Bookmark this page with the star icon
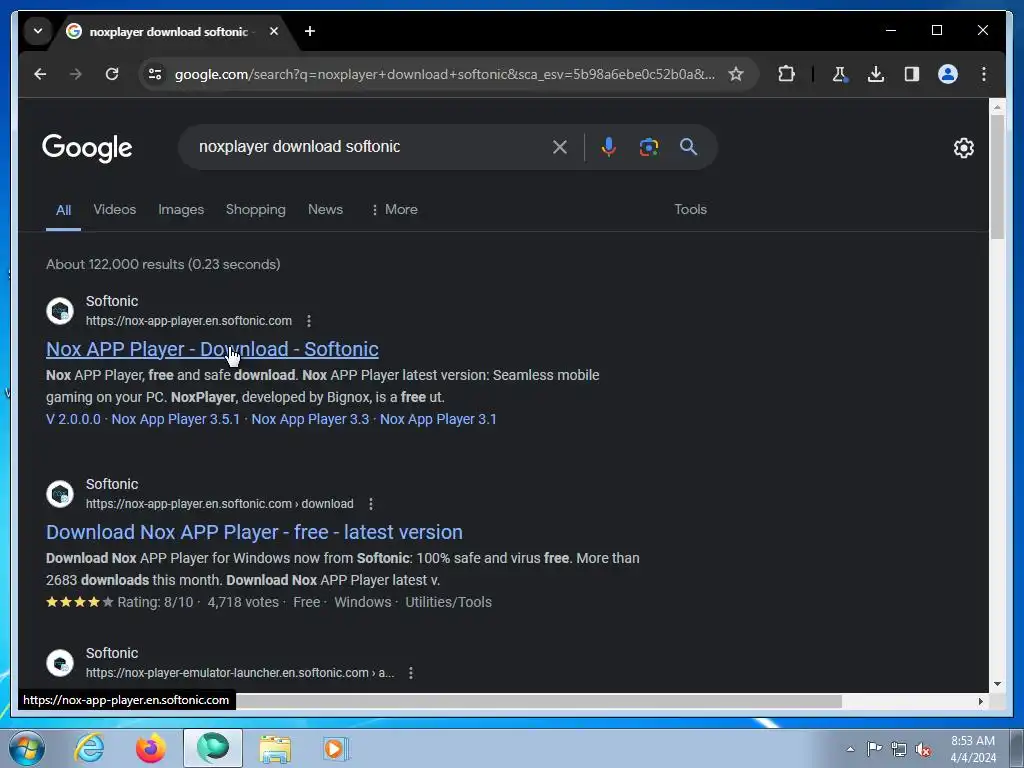This screenshot has width=1024, height=768. pos(736,74)
